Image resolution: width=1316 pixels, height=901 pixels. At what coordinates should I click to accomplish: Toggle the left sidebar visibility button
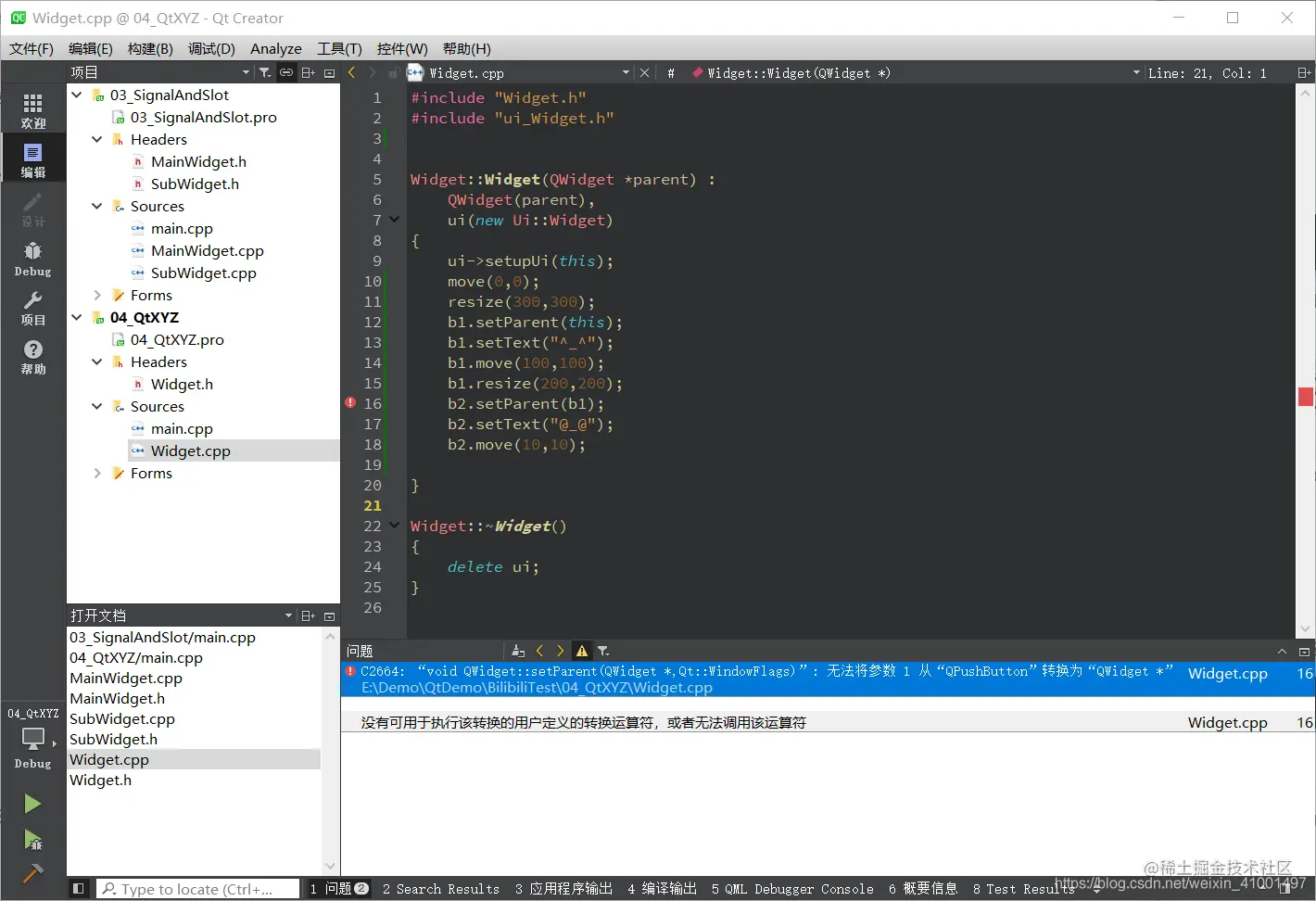pyautogui.click(x=79, y=889)
